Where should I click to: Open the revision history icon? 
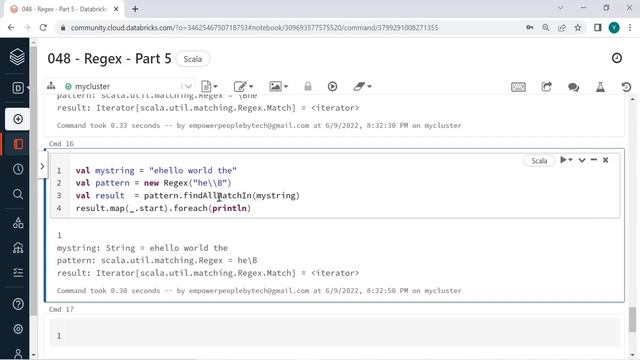coord(626,87)
